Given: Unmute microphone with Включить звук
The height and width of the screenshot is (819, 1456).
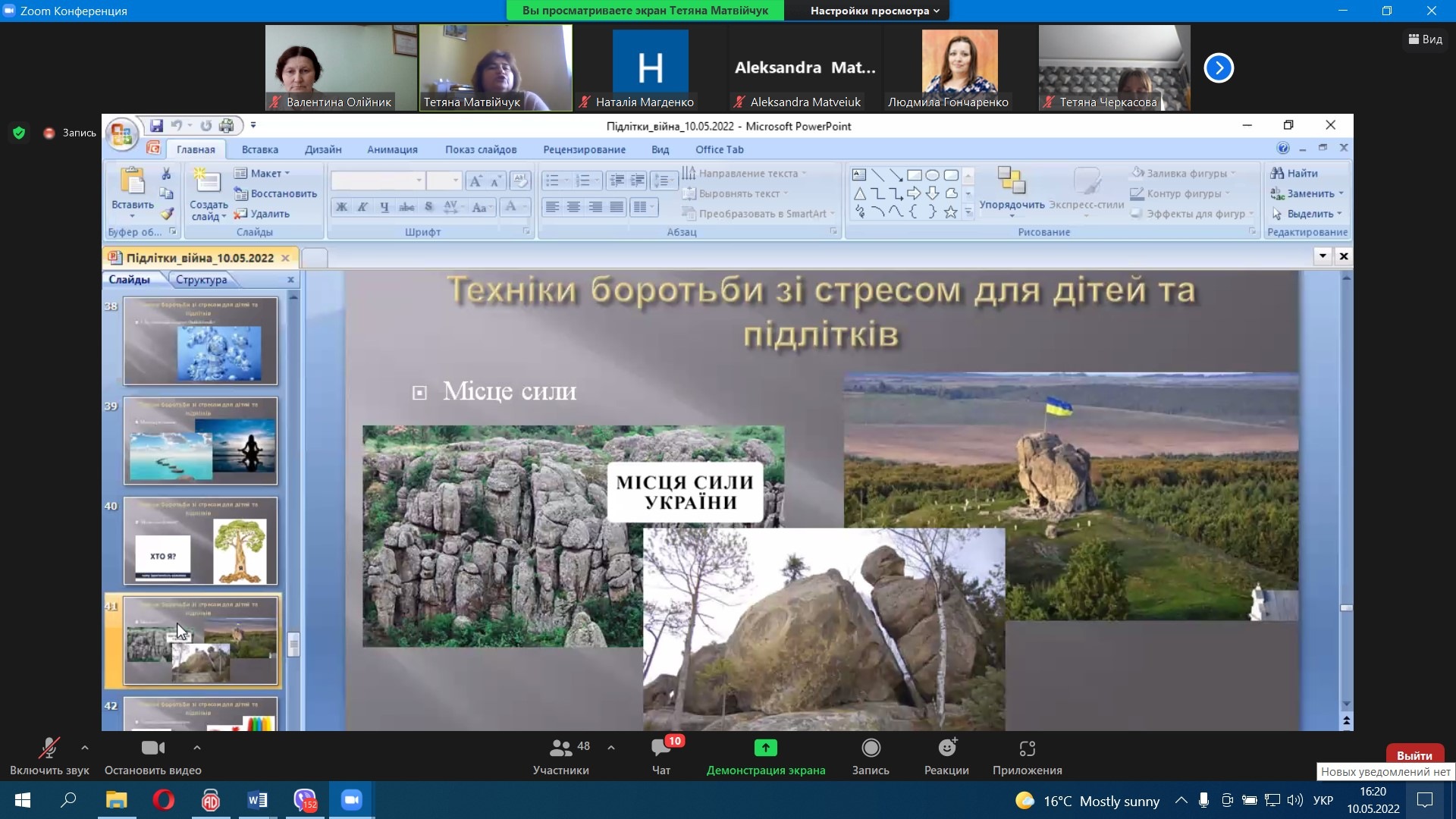Looking at the screenshot, I should click(x=49, y=749).
